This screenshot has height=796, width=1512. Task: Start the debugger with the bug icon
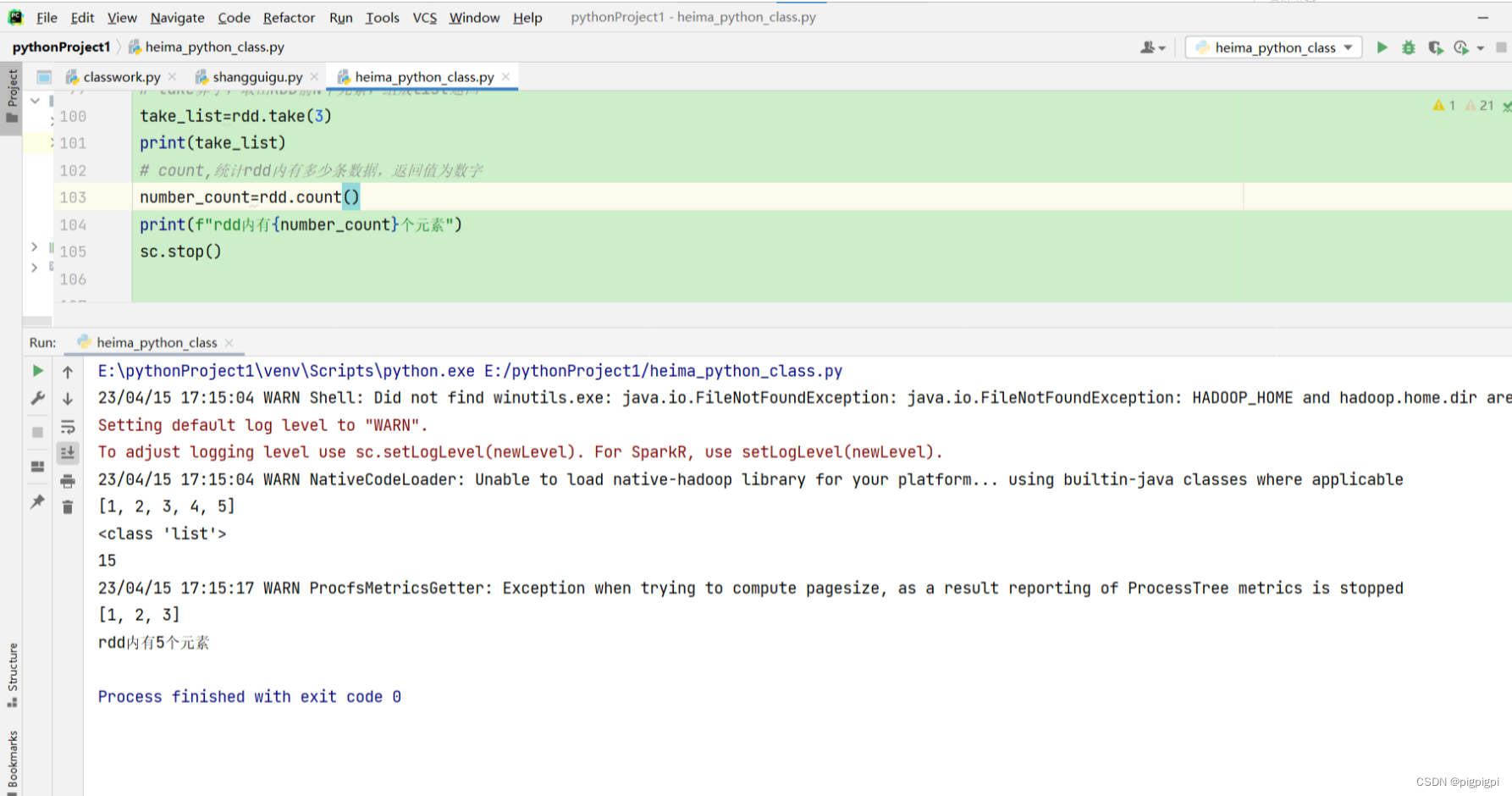[x=1409, y=47]
